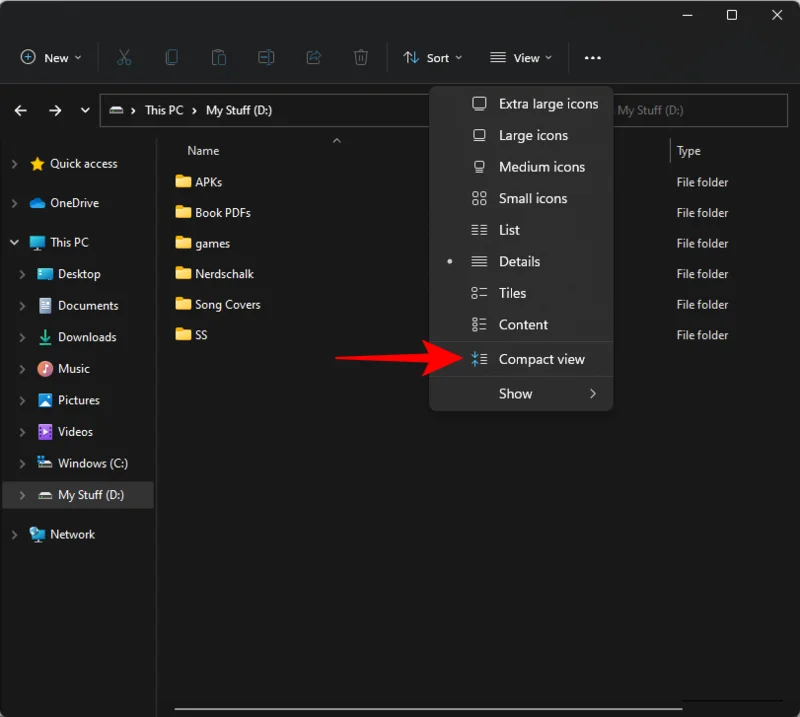
Task: Switch to Tiles view
Action: coord(513,292)
